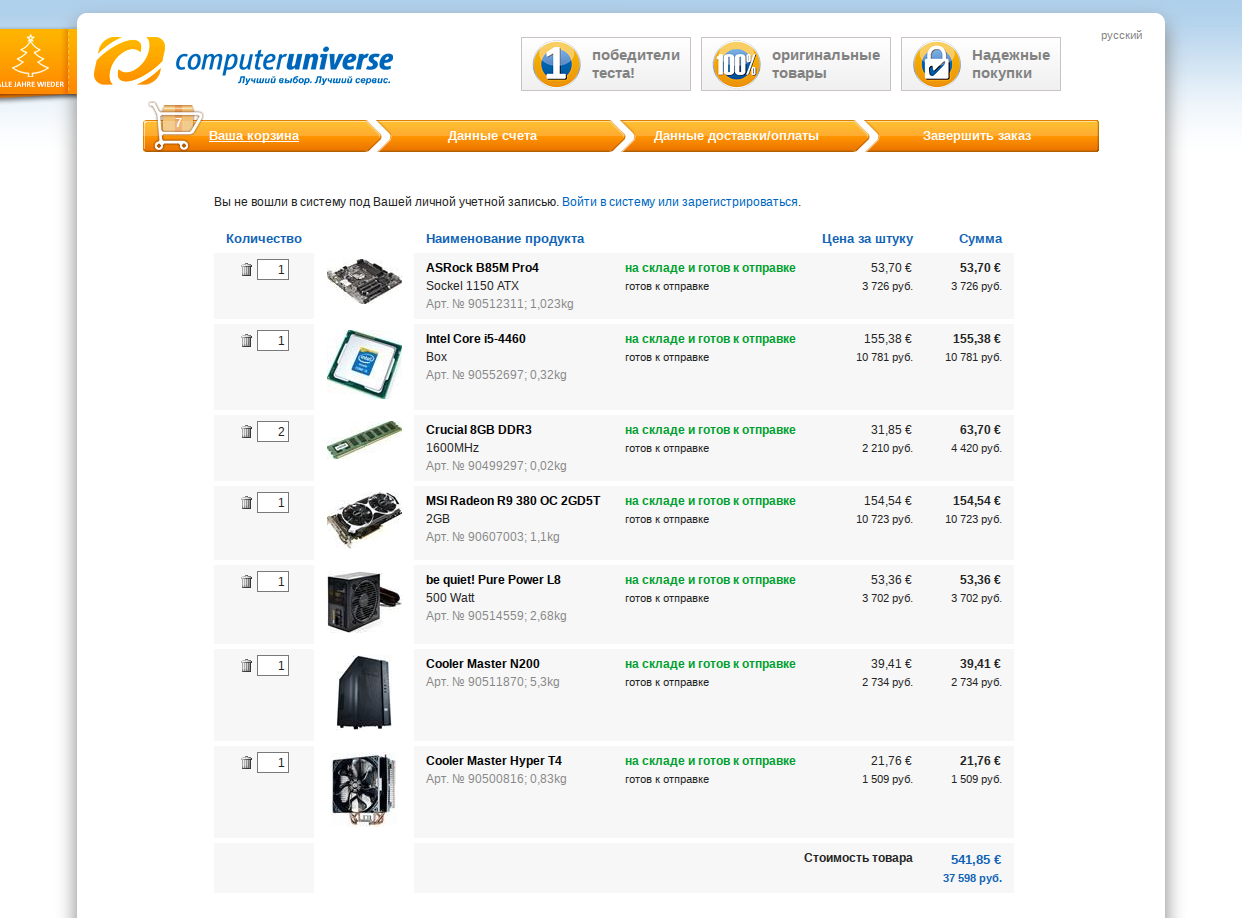The height and width of the screenshot is (918, 1242).
Task: Open Crucial 8GB DDR3 product name
Action: 479,430
